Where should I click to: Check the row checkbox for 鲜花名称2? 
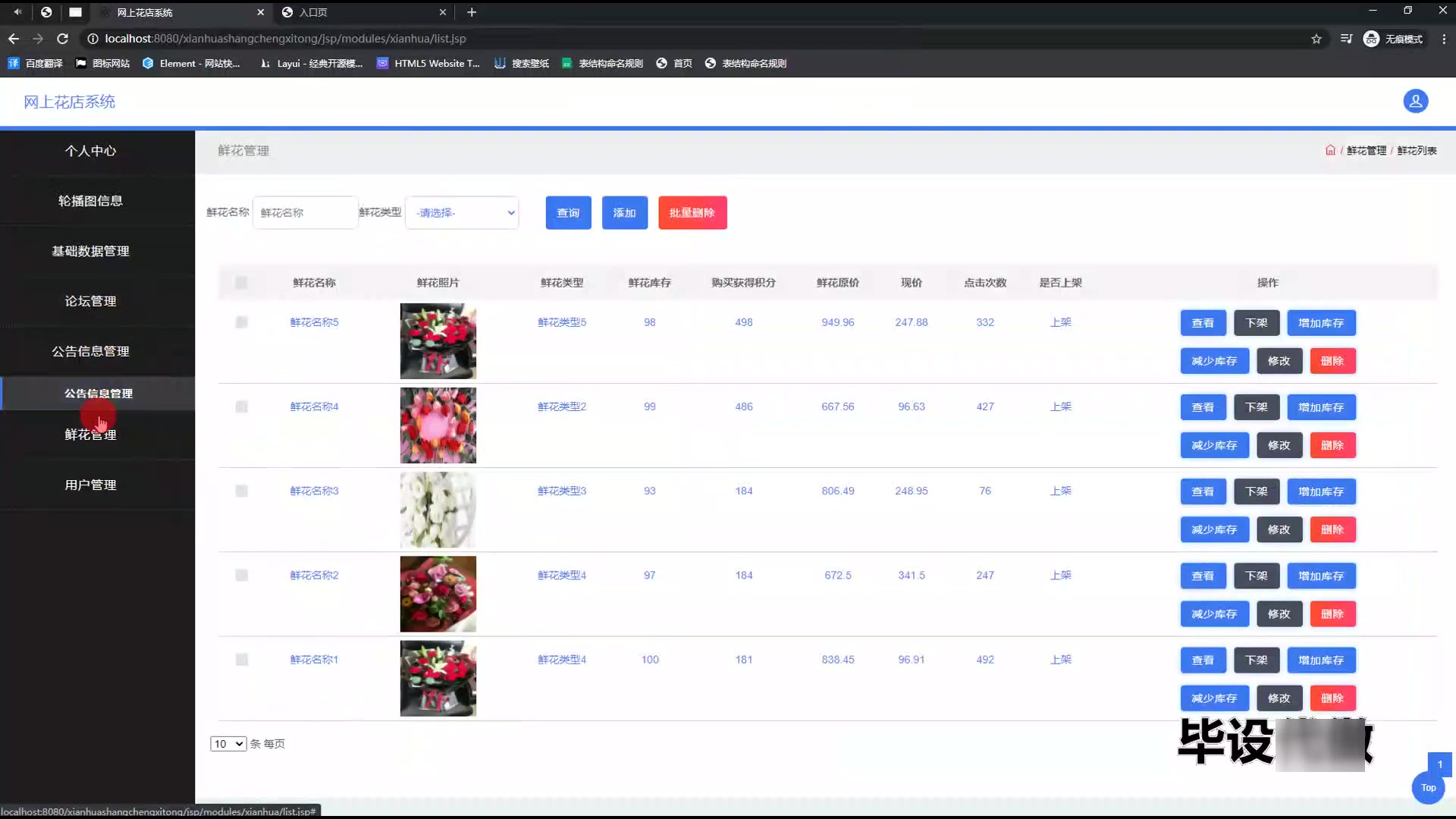click(241, 575)
